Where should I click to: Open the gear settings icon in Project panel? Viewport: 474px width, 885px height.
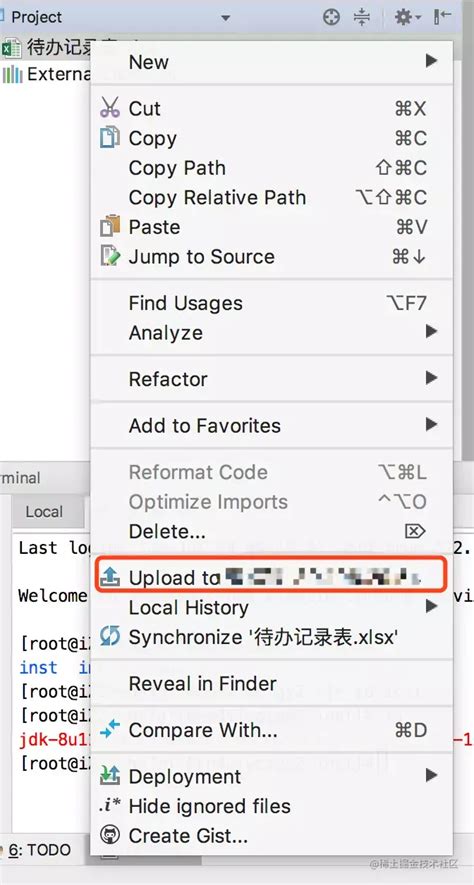point(407,17)
